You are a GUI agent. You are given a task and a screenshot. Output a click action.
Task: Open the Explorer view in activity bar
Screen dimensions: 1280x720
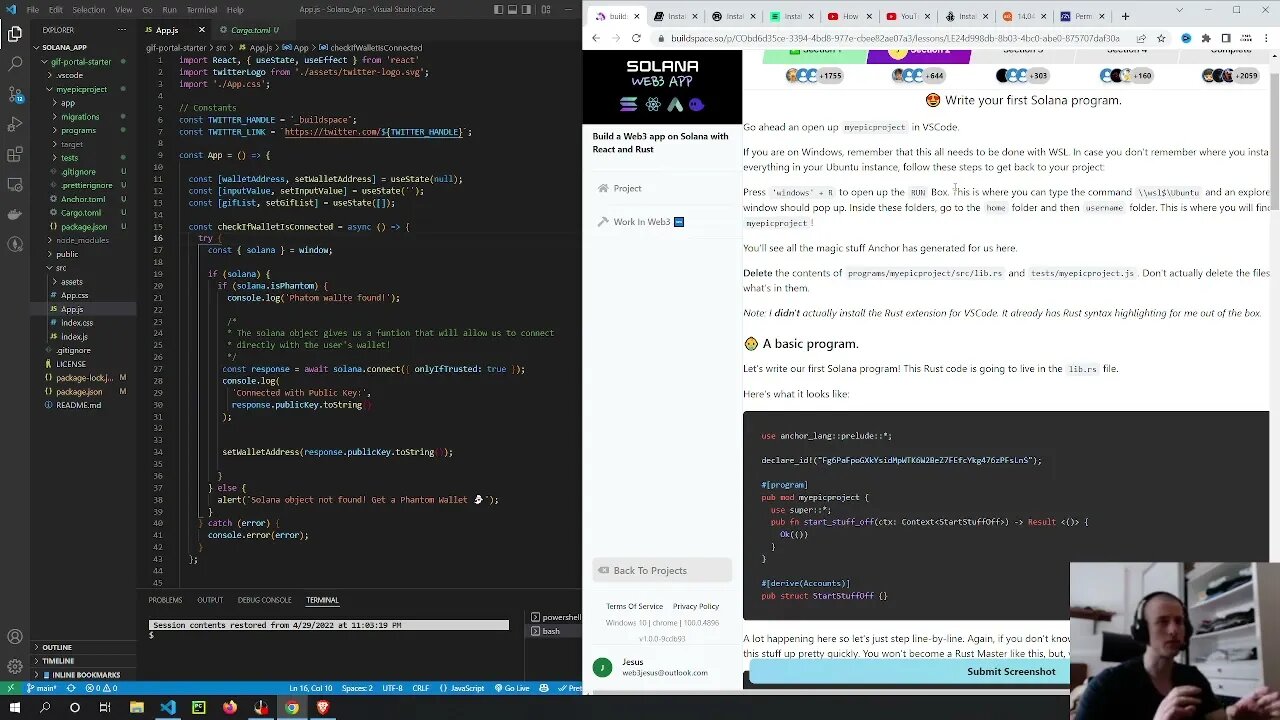coord(15,35)
